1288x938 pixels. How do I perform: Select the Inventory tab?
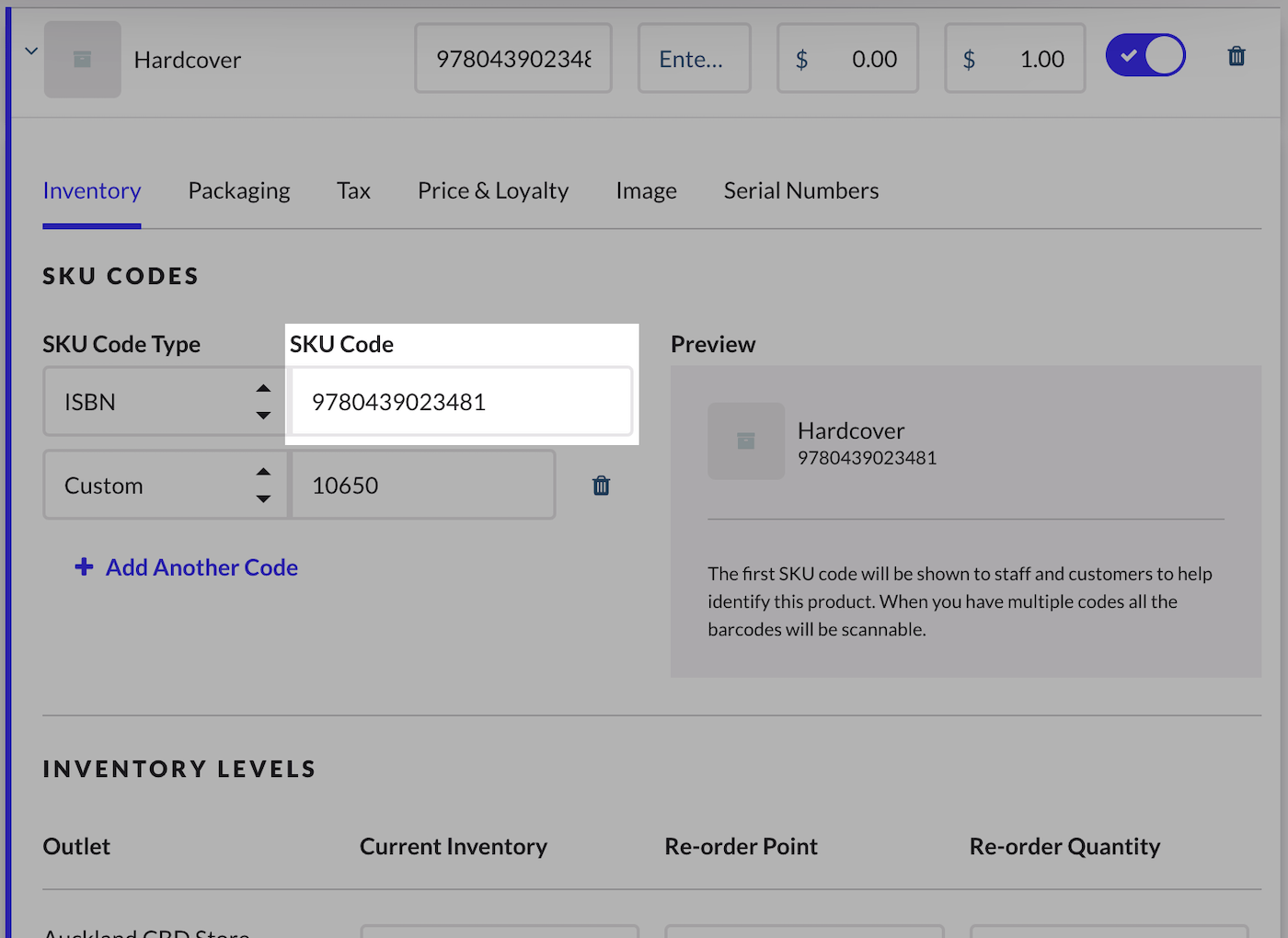click(x=92, y=190)
